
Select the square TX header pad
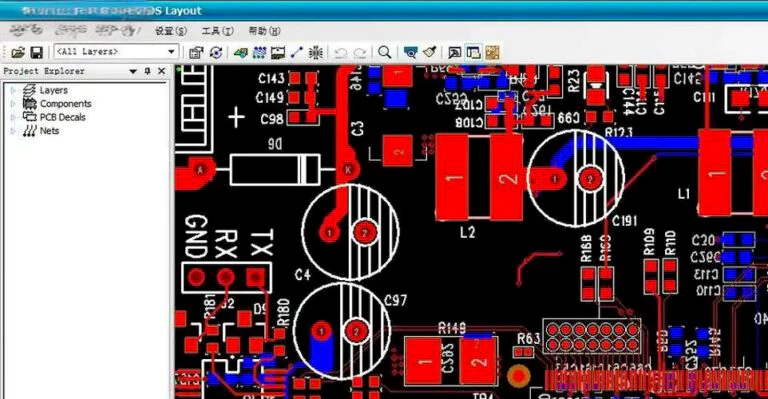pyautogui.click(x=256, y=278)
